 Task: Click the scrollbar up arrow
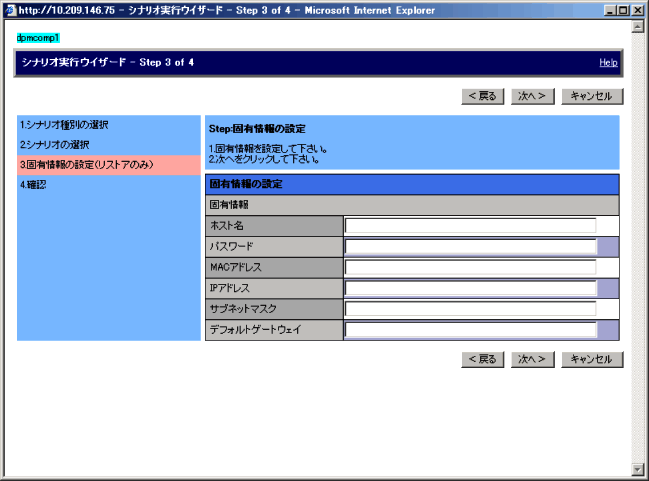click(x=637, y=27)
